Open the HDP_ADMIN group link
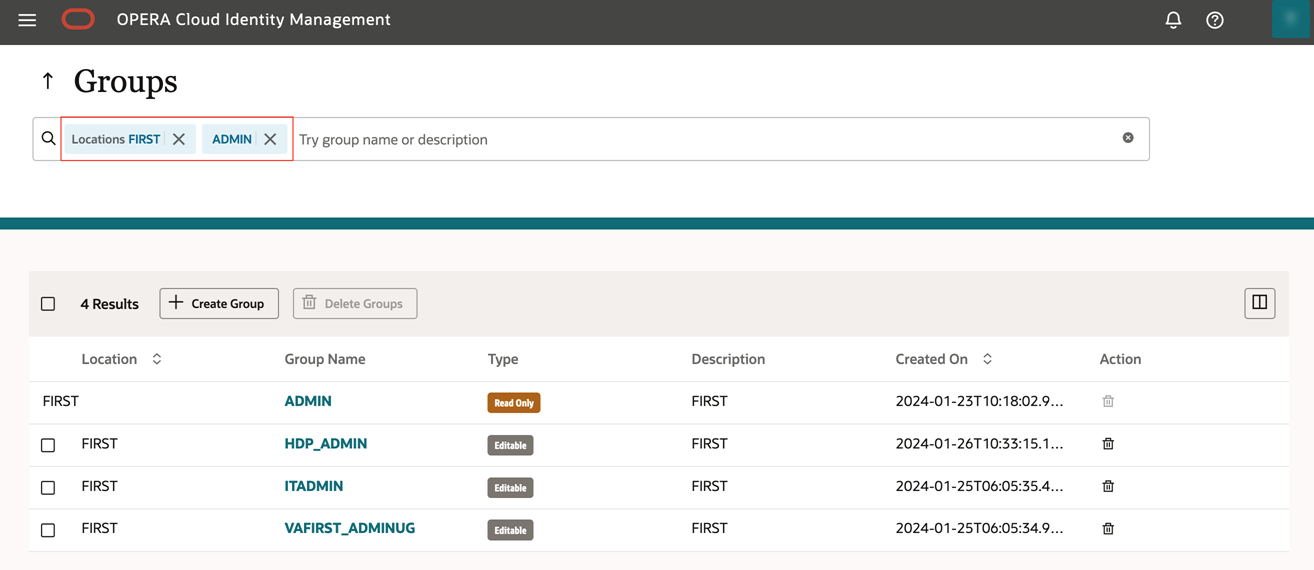 pyautogui.click(x=326, y=444)
